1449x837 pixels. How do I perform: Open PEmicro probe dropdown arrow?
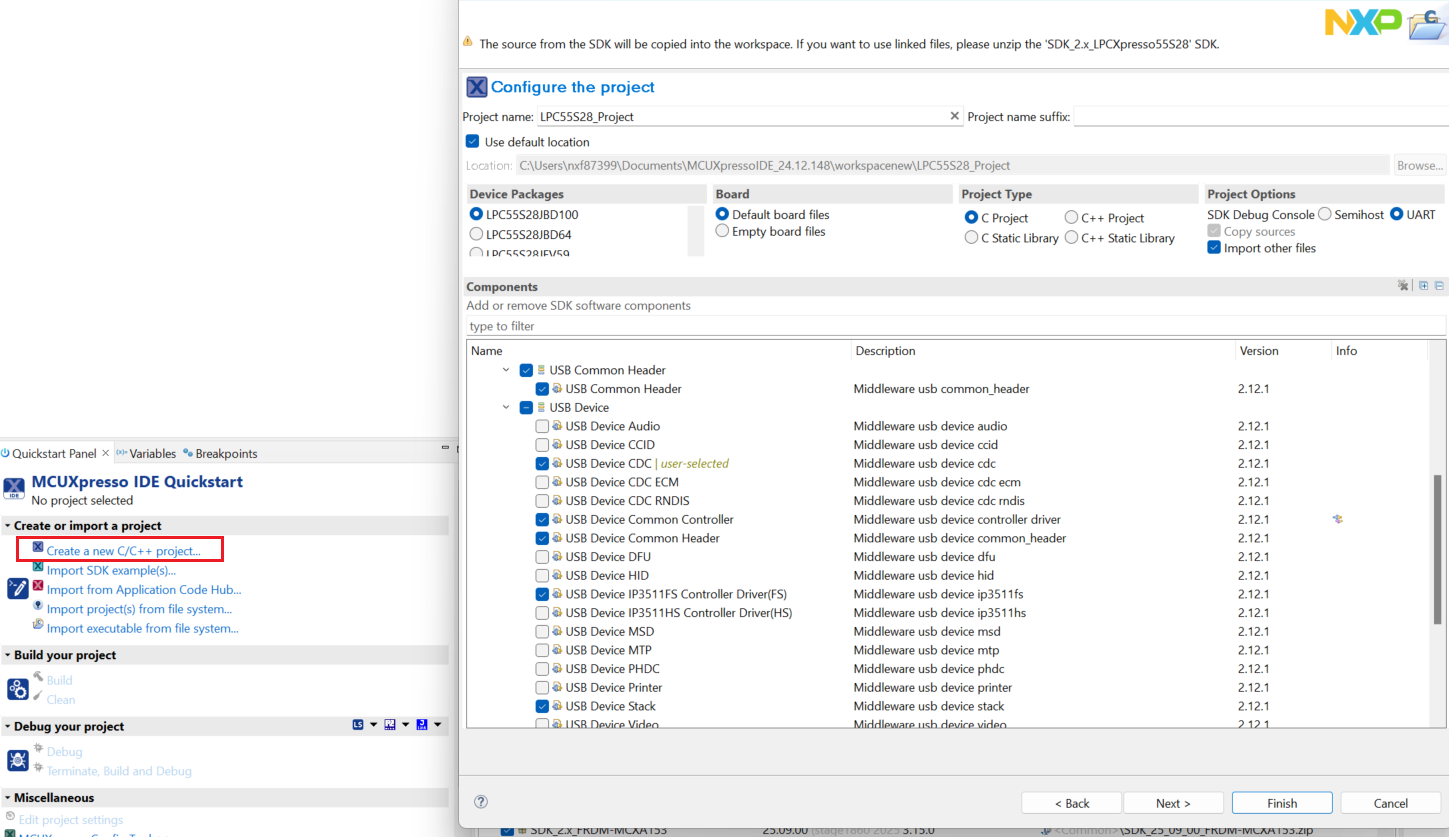pos(405,724)
